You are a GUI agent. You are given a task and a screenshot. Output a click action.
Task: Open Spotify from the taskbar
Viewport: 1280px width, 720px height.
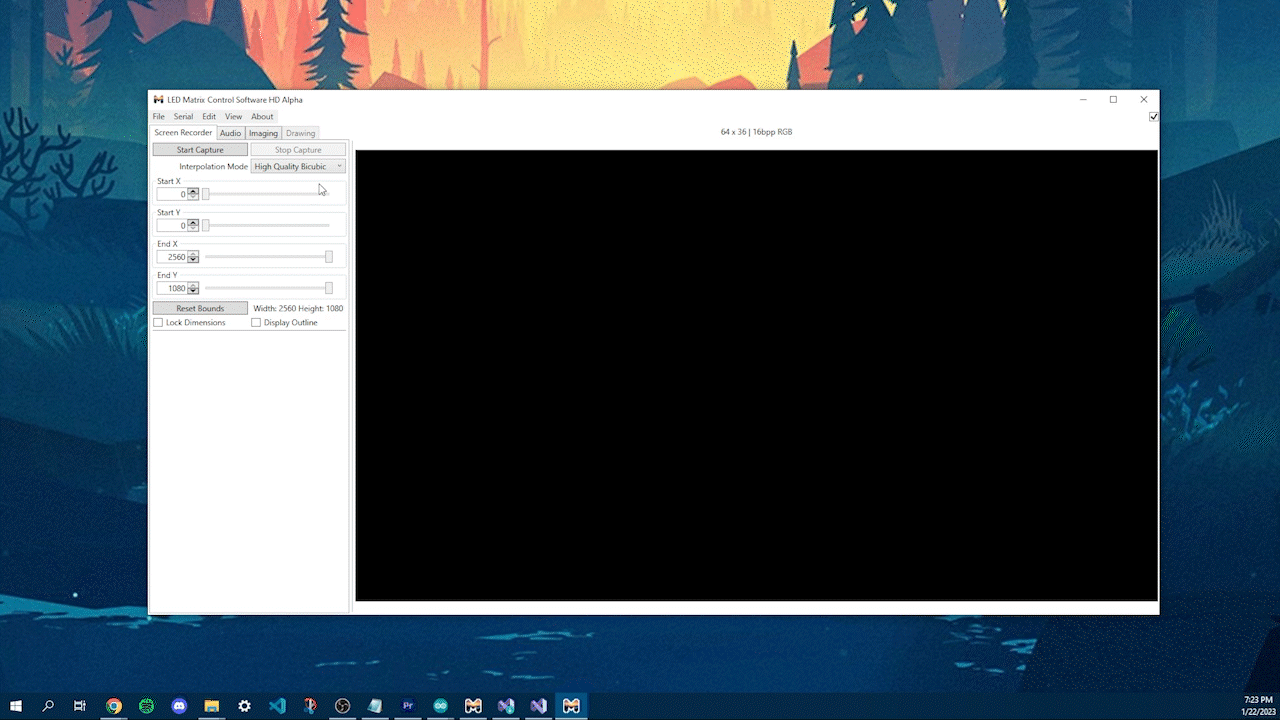[147, 706]
